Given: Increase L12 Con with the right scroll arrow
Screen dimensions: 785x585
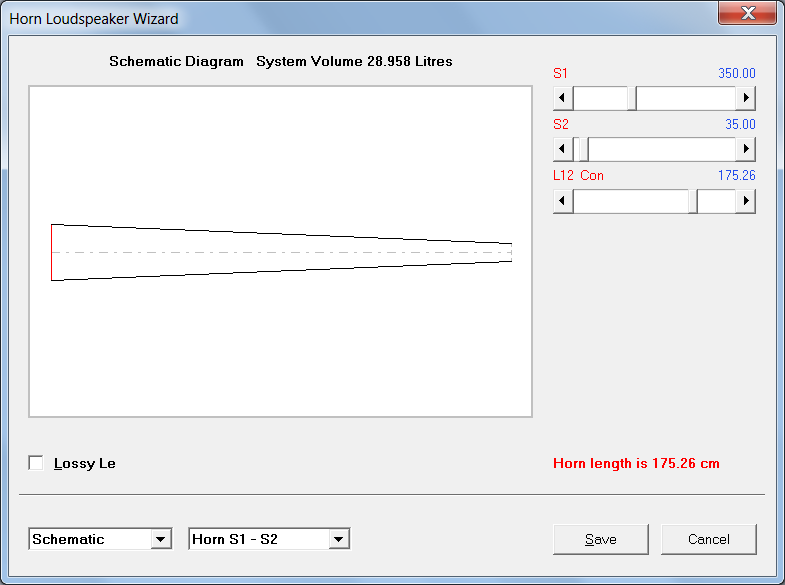Looking at the screenshot, I should (x=745, y=201).
